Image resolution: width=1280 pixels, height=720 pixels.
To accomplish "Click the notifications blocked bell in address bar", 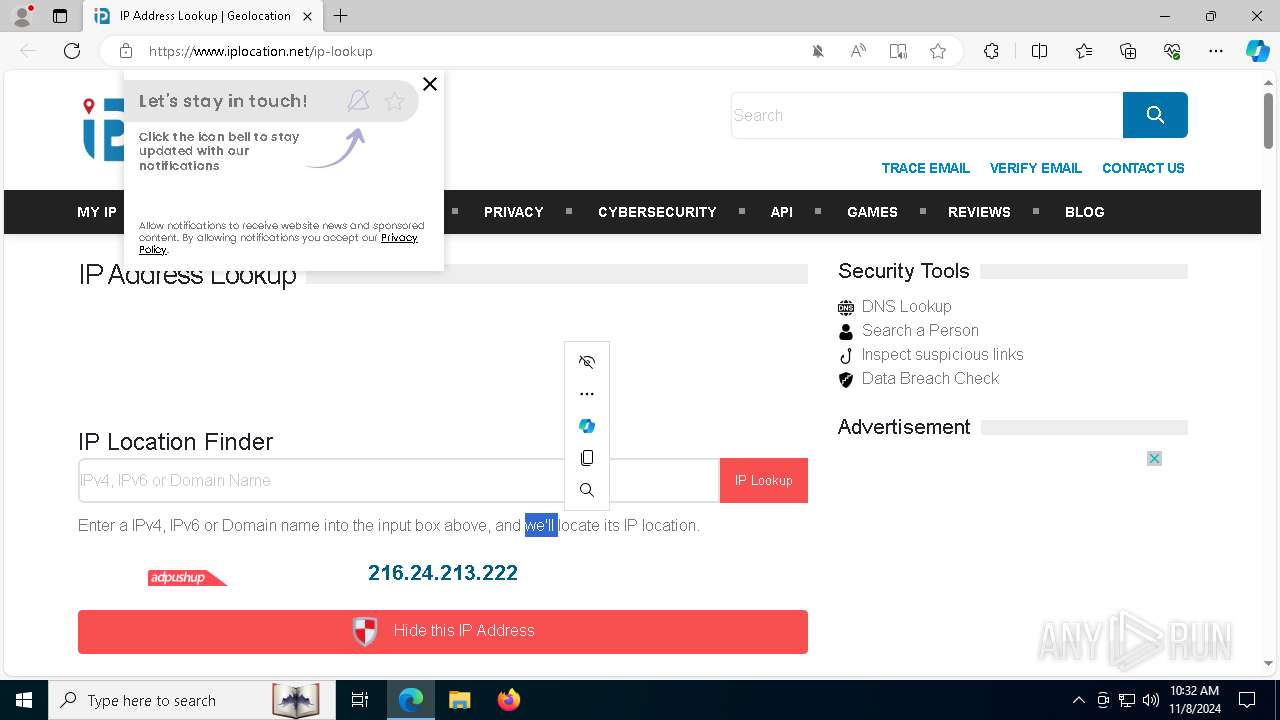I will (x=818, y=51).
